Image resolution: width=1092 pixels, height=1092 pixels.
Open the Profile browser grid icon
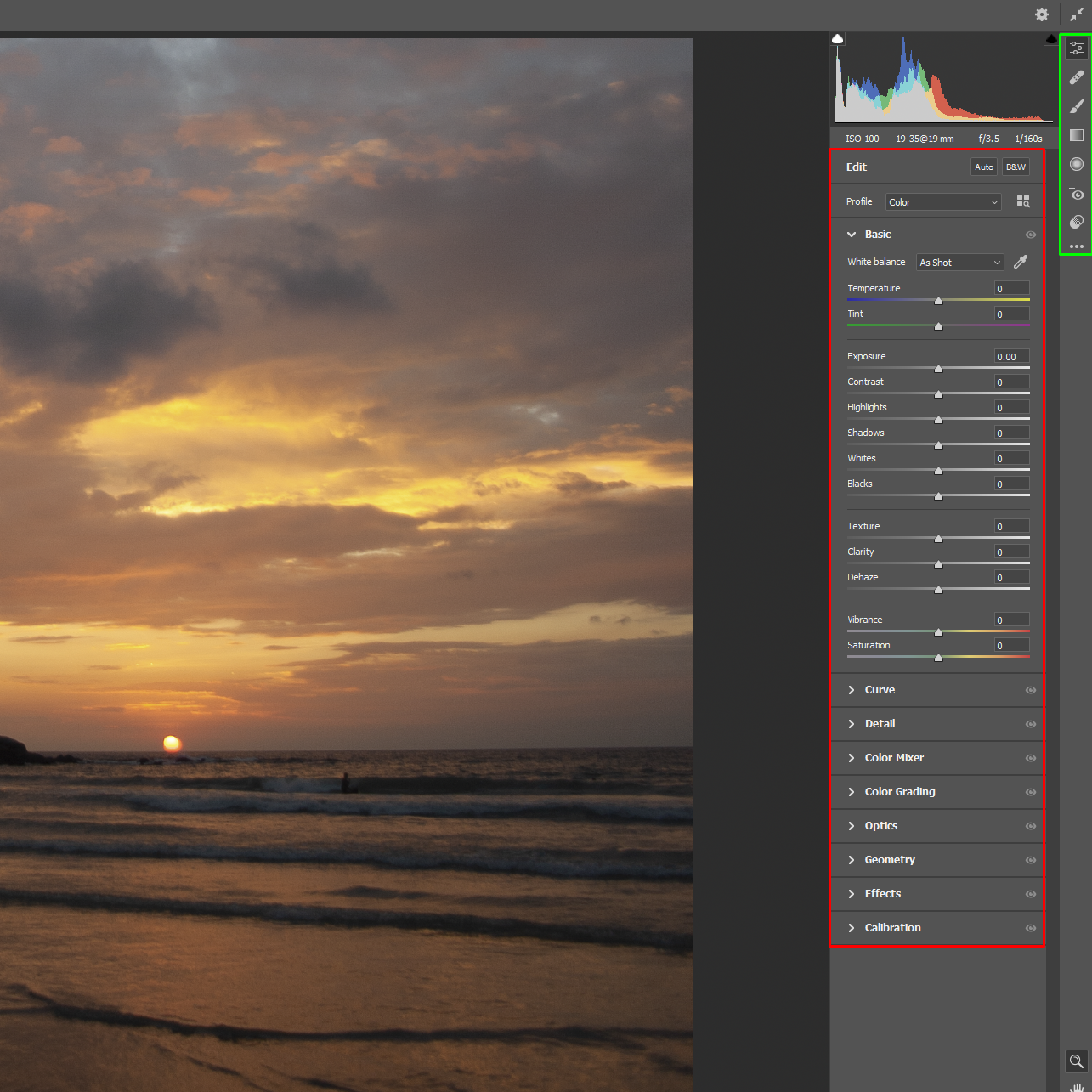[1023, 201]
